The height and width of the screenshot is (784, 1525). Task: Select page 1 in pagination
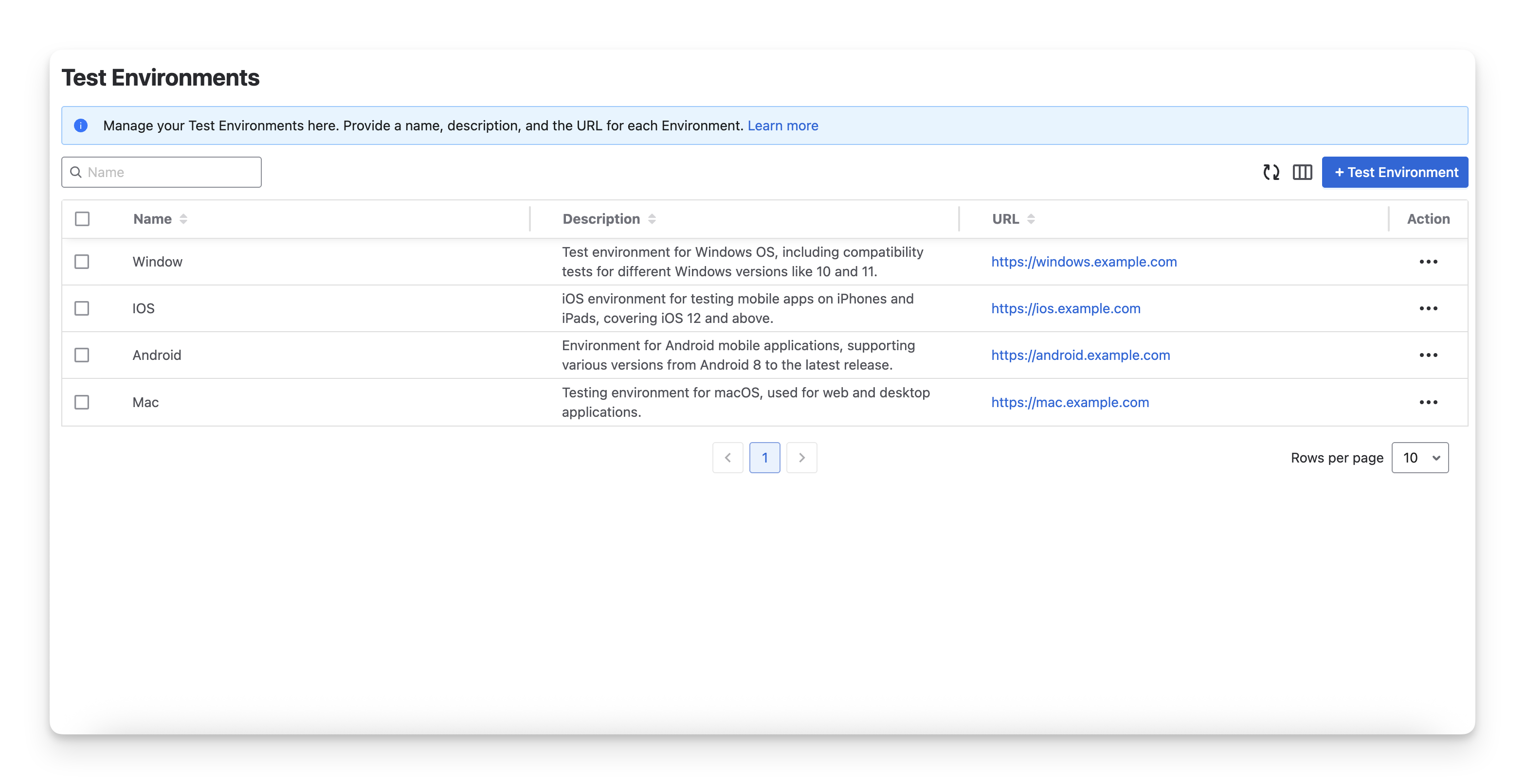[764, 457]
